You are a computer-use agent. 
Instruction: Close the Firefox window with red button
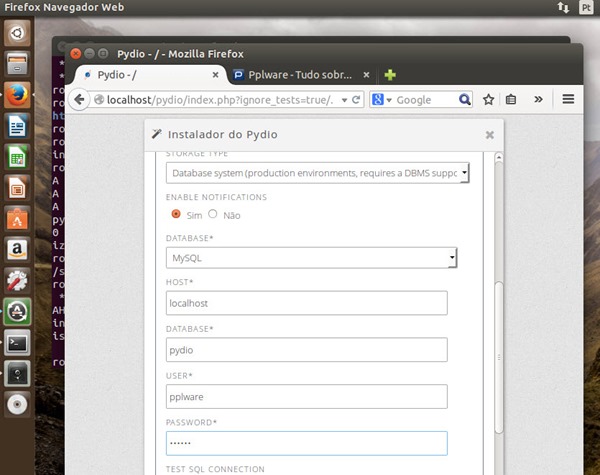(76, 54)
